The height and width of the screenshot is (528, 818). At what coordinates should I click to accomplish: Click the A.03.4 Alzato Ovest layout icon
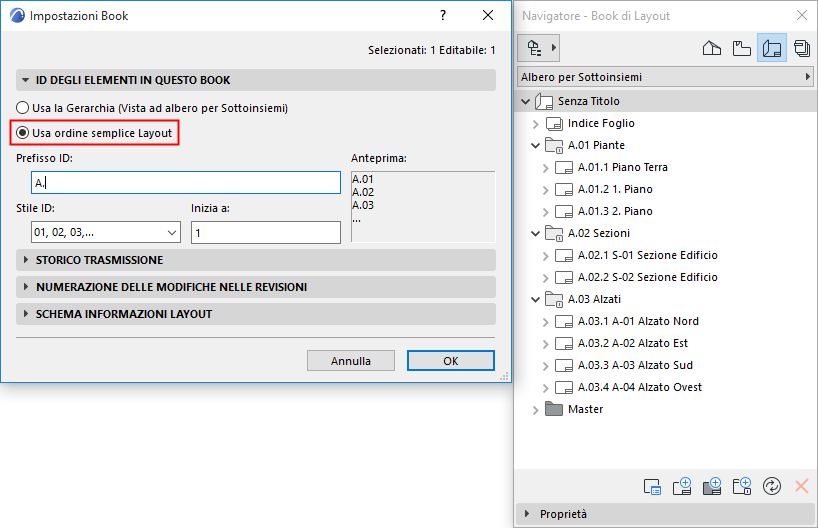(564, 388)
